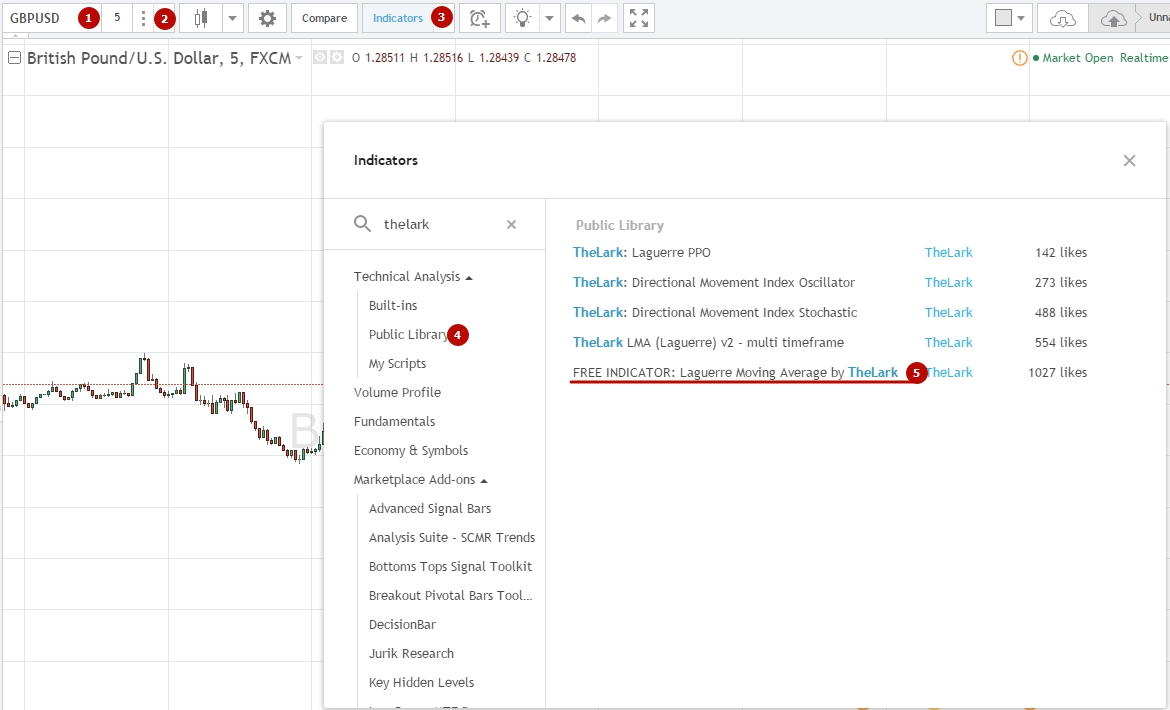
Task: Open chart style dropdown arrow
Action: click(x=232, y=18)
